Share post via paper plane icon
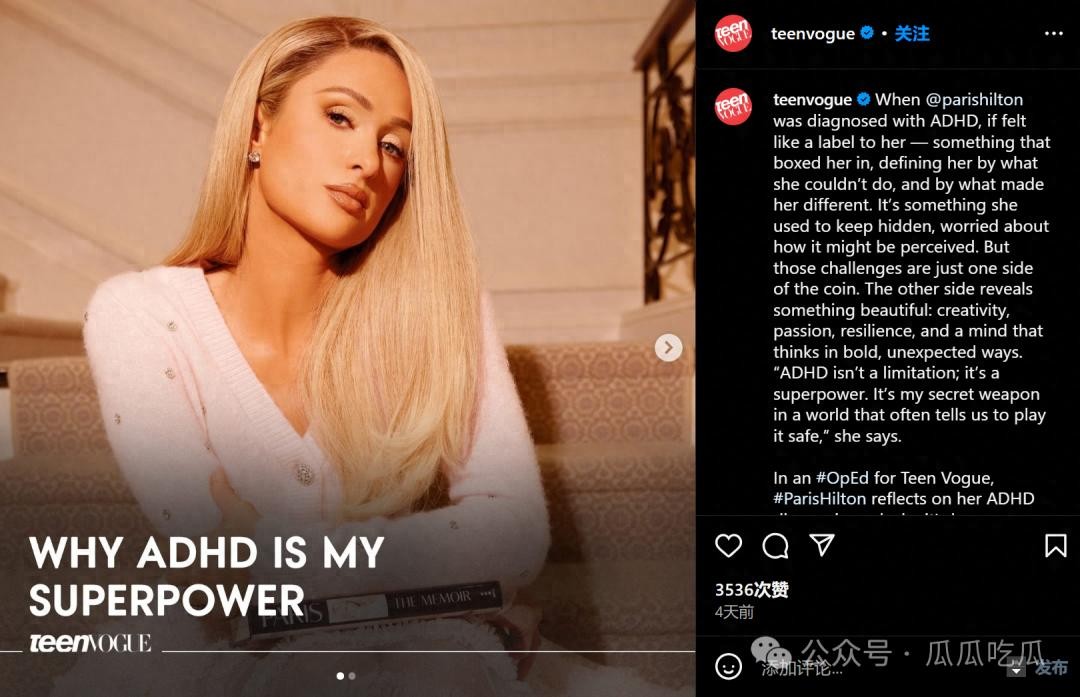Image resolution: width=1080 pixels, height=697 pixels. pos(822,545)
